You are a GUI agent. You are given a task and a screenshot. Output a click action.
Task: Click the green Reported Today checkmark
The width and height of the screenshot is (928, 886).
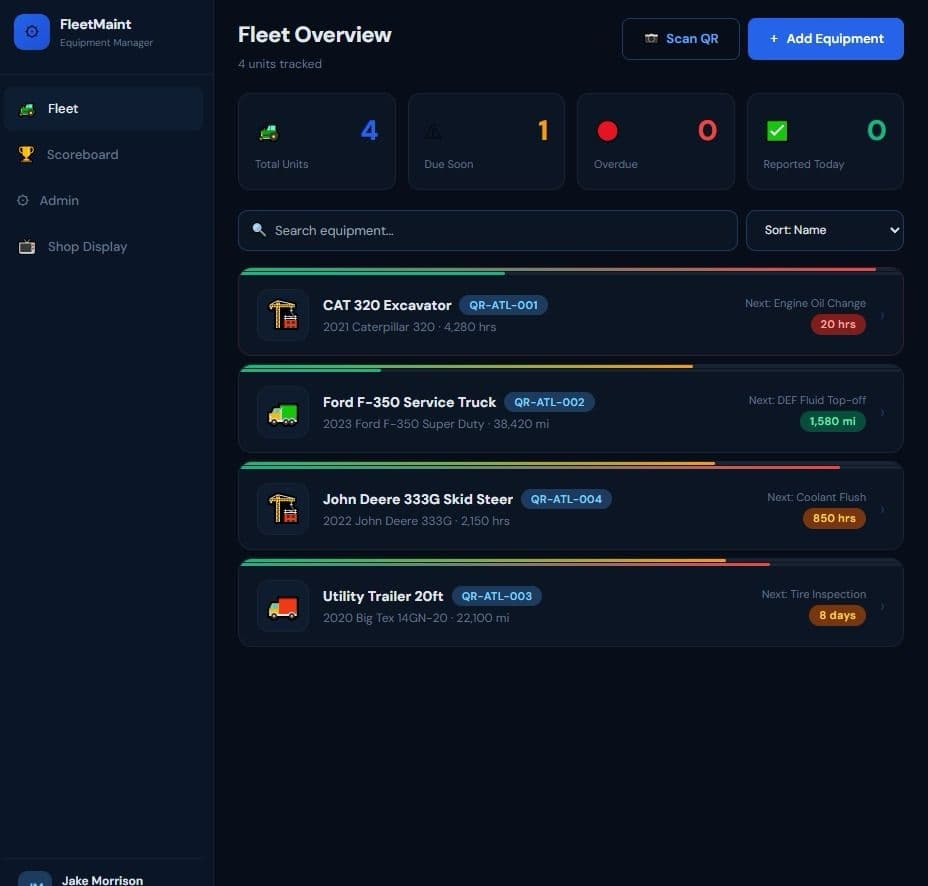(x=776, y=130)
